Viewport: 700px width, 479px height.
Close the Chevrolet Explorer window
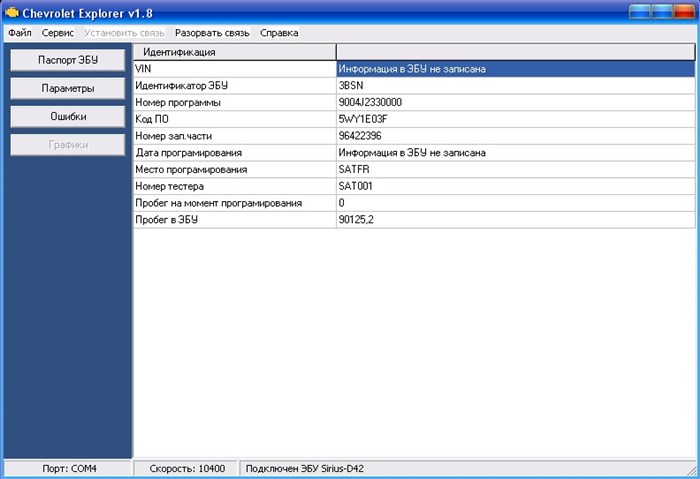coord(684,12)
